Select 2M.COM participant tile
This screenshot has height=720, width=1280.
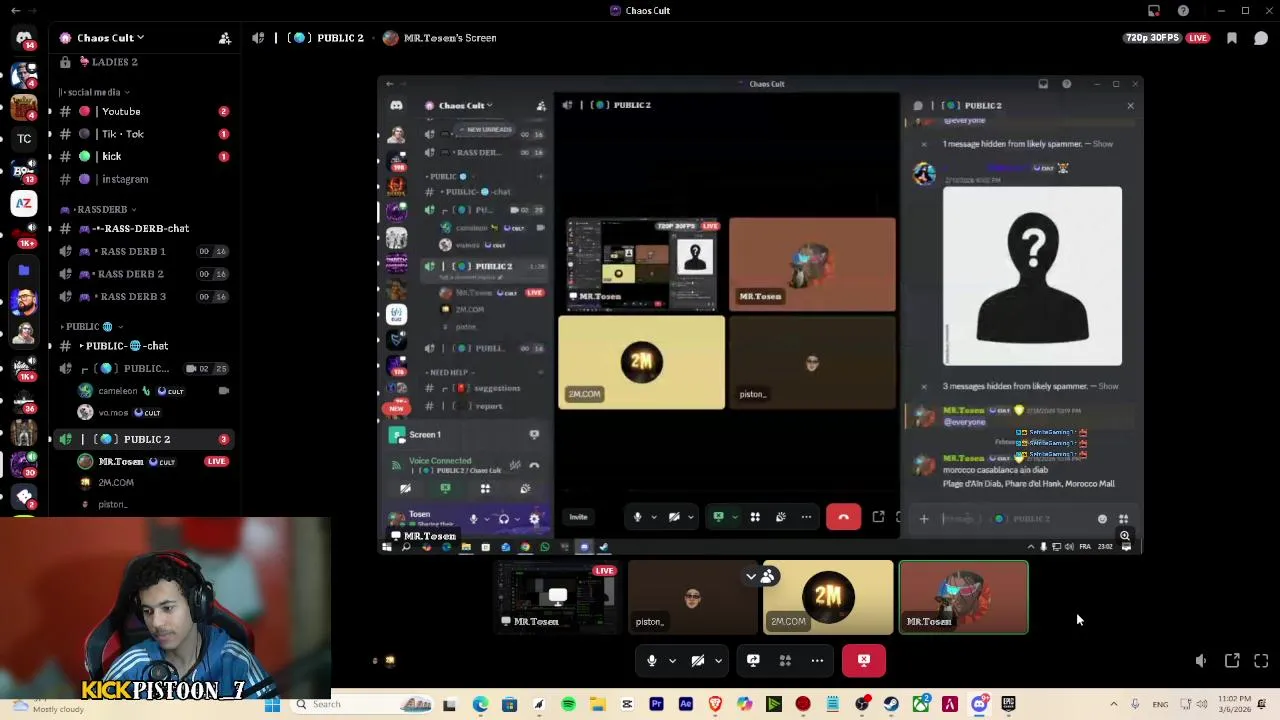coord(828,597)
